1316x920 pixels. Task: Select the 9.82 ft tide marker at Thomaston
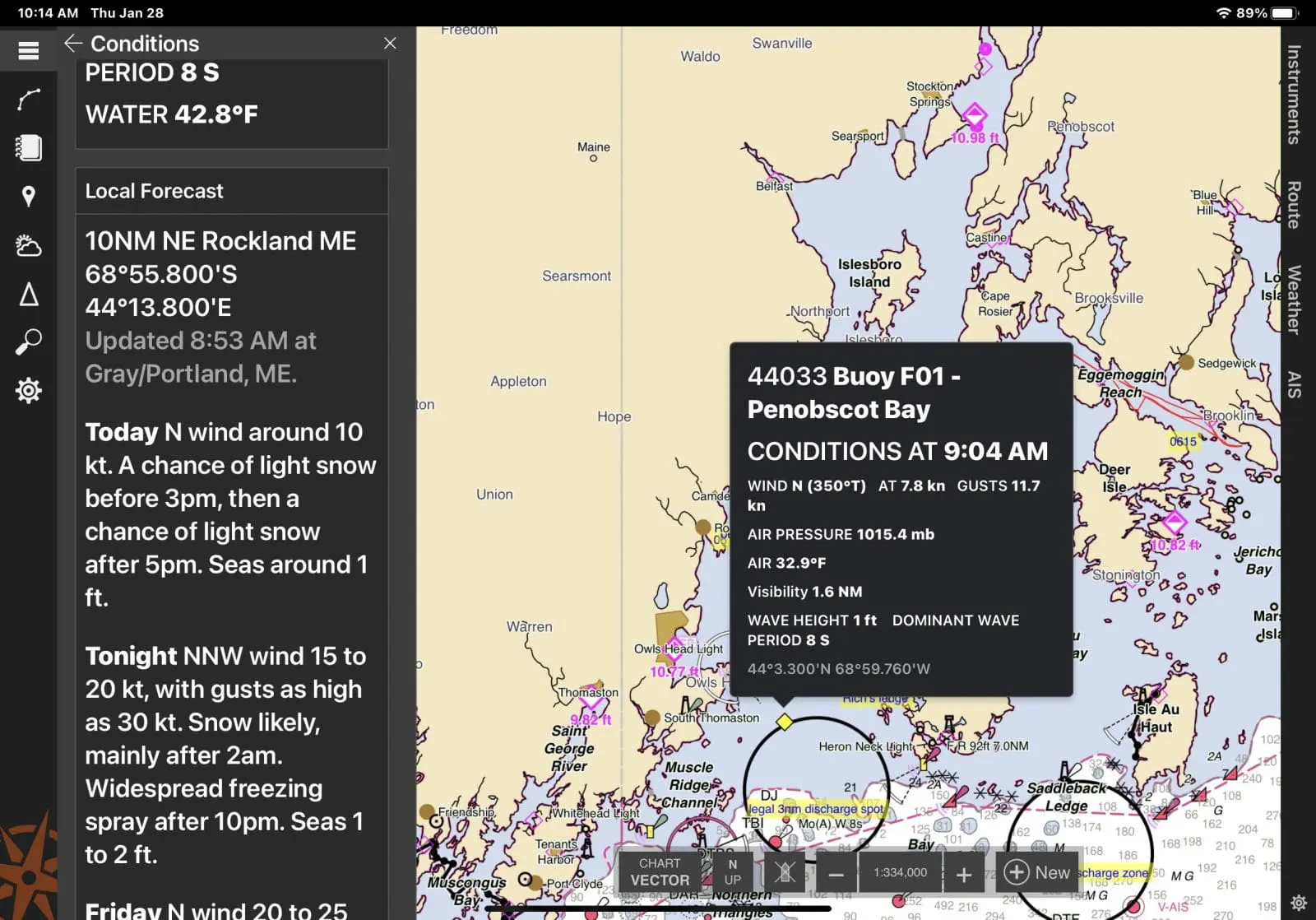591,698
